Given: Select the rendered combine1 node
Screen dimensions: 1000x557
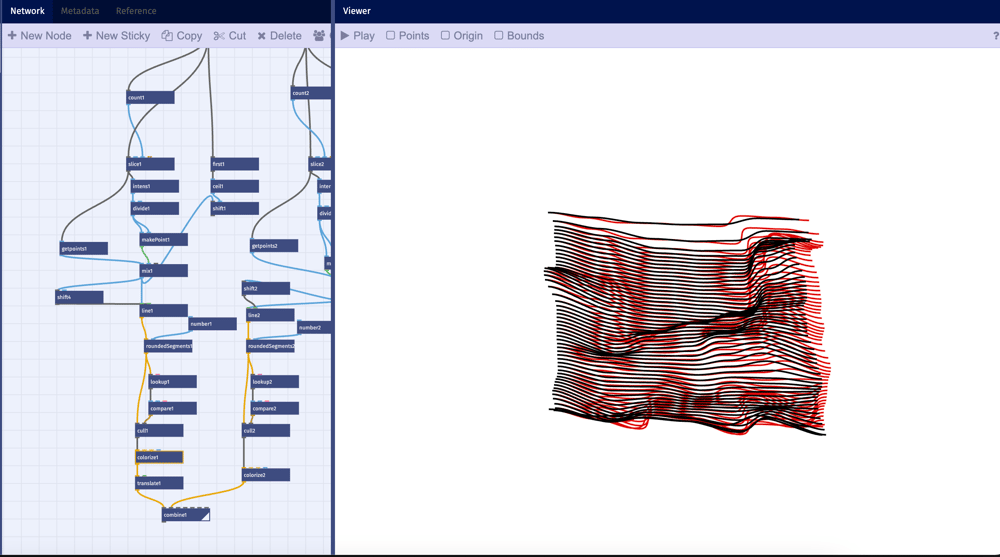Looking at the screenshot, I should [186, 515].
